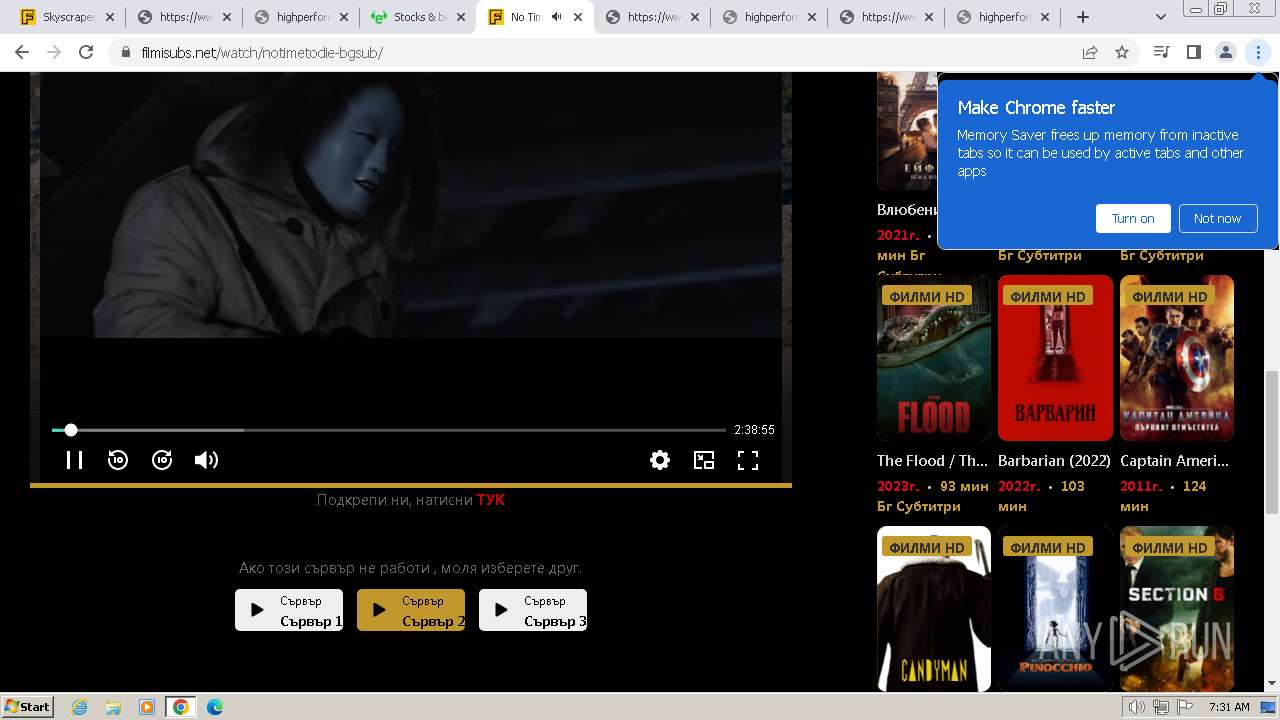Open a new browser tab
The height and width of the screenshot is (720, 1280).
pyautogui.click(x=1083, y=17)
